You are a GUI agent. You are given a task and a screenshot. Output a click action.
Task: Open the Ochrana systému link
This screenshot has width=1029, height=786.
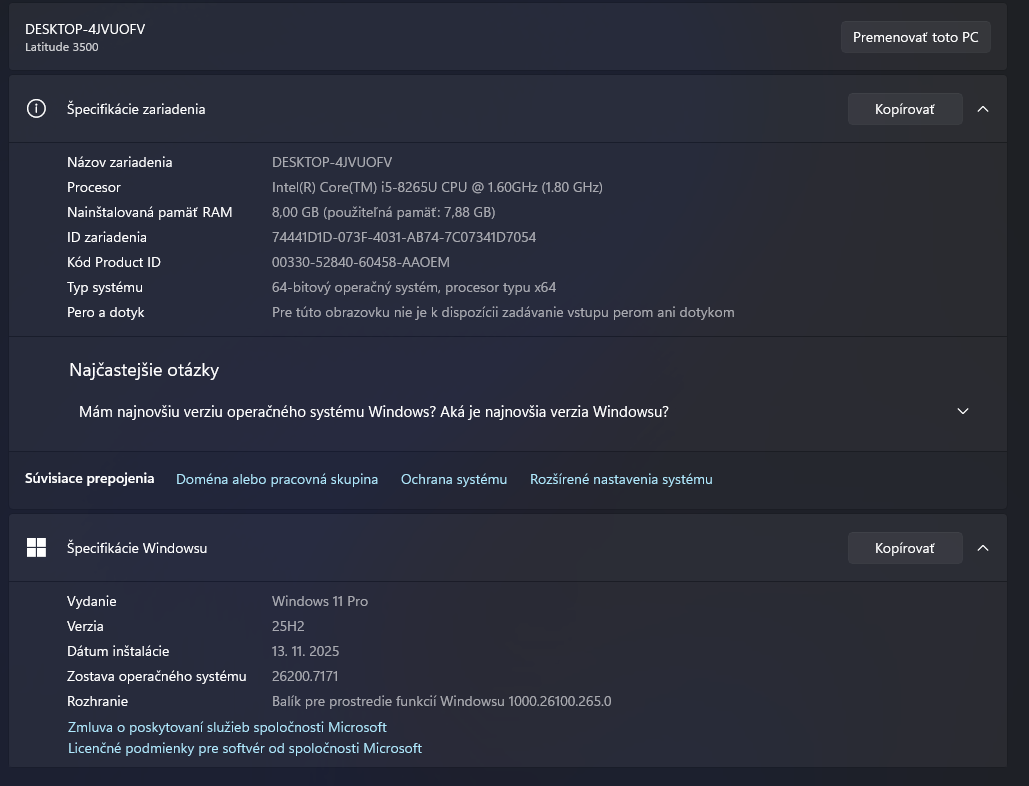point(454,479)
